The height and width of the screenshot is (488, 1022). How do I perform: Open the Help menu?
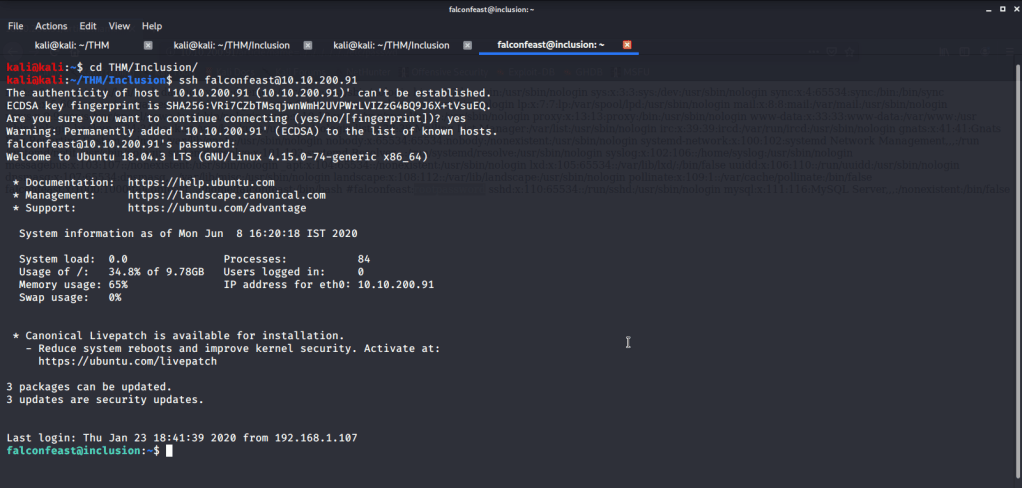152,25
